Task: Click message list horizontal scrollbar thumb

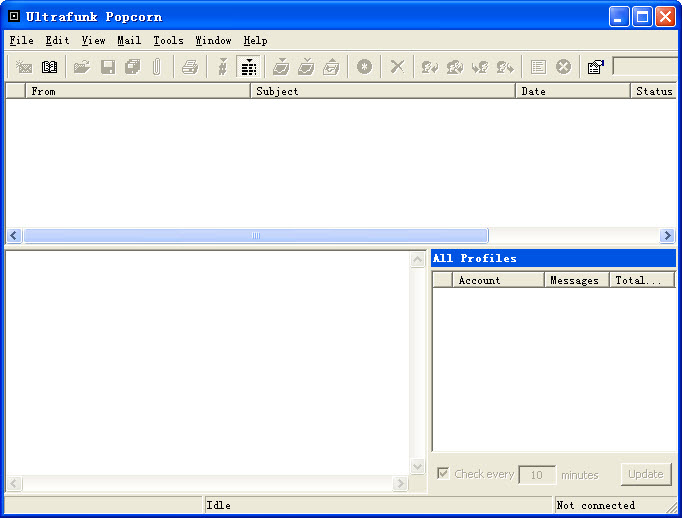Action: click(x=256, y=235)
